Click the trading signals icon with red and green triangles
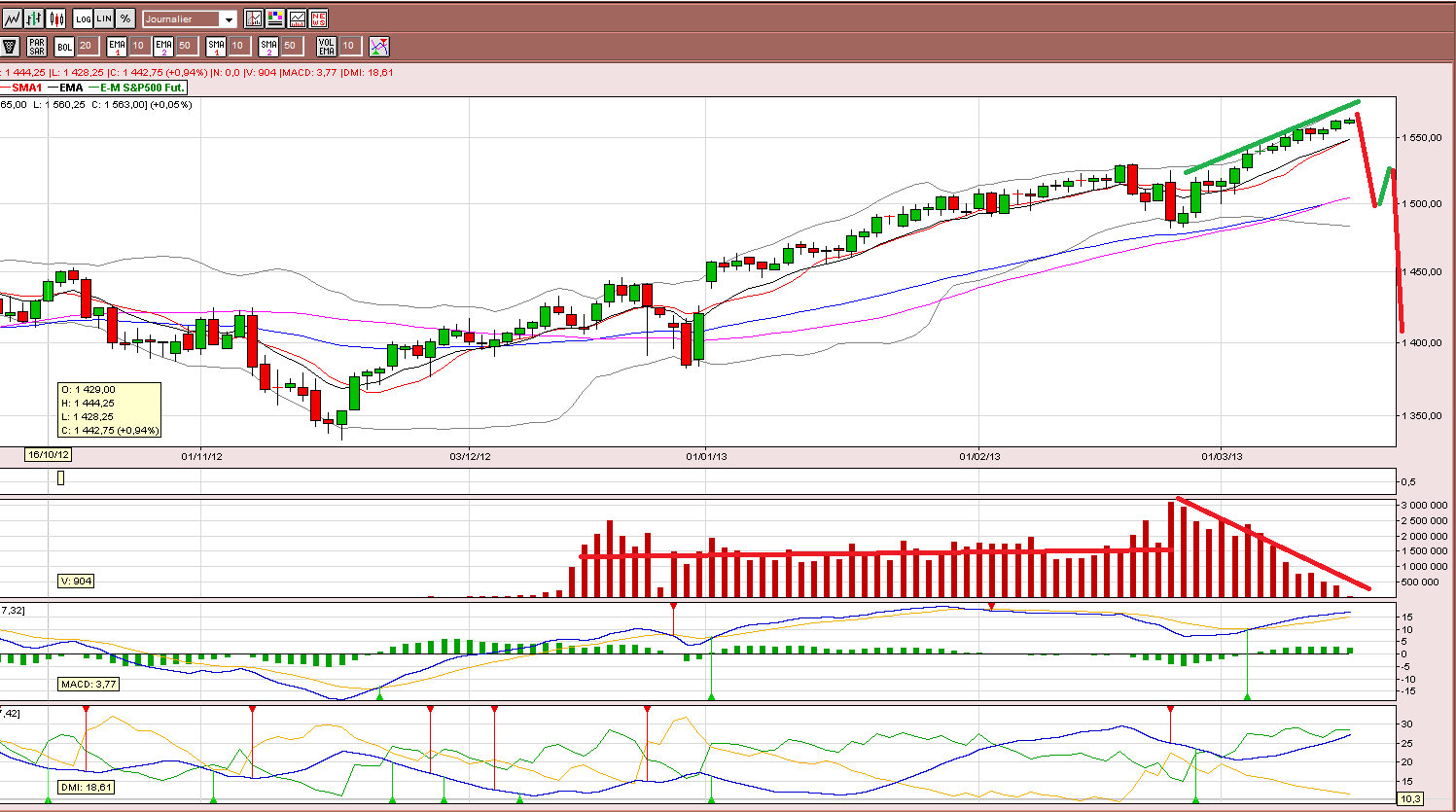Screen dimensions: 1456x812 click(379, 46)
